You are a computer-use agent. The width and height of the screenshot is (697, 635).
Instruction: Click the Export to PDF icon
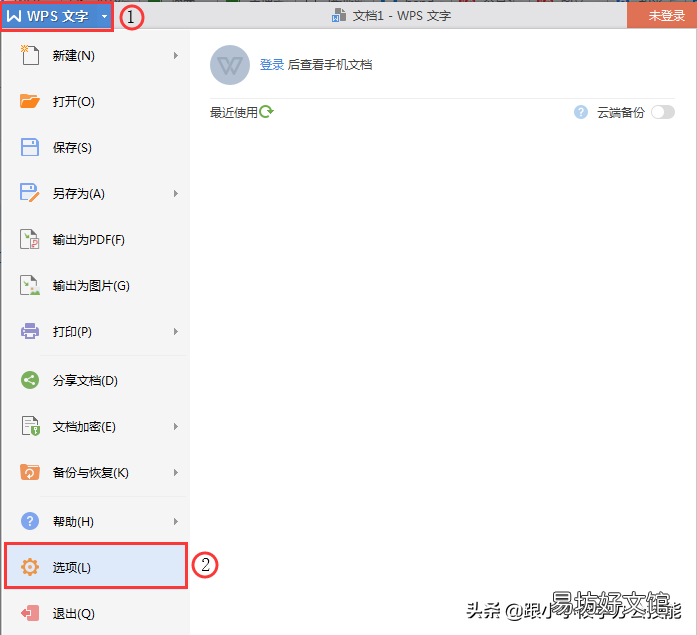30,240
